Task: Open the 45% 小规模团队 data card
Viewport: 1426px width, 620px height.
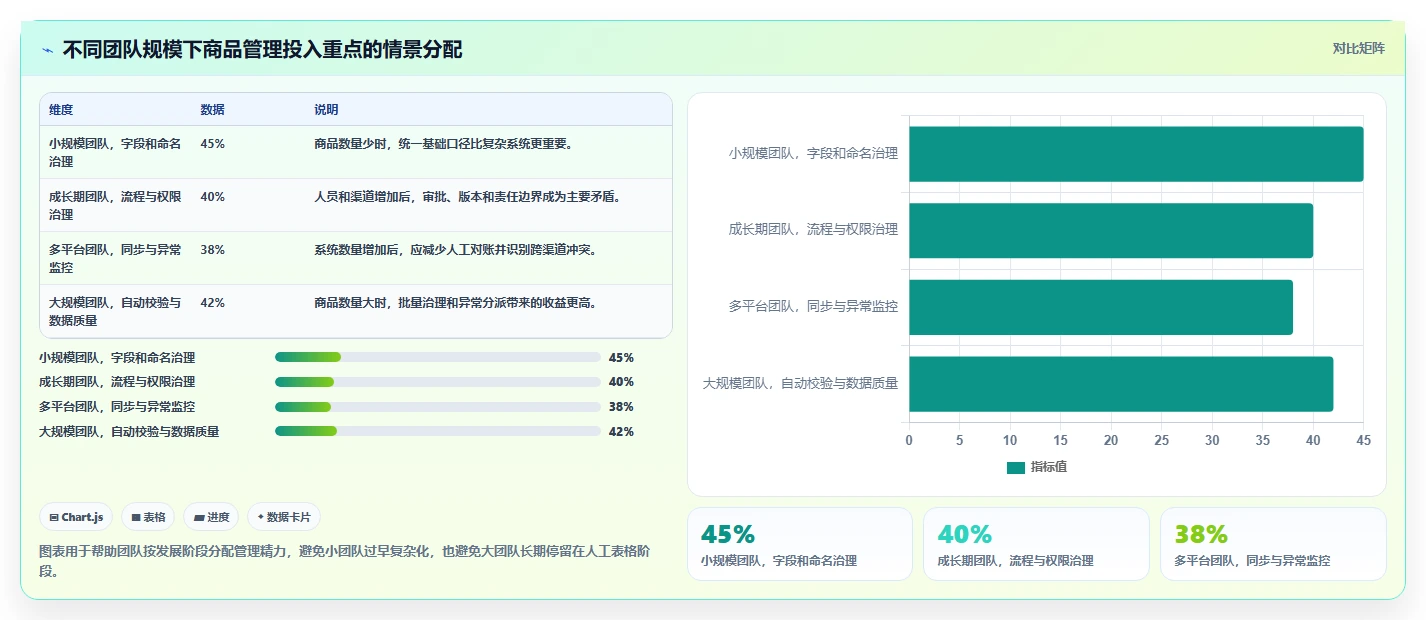Action: [800, 544]
